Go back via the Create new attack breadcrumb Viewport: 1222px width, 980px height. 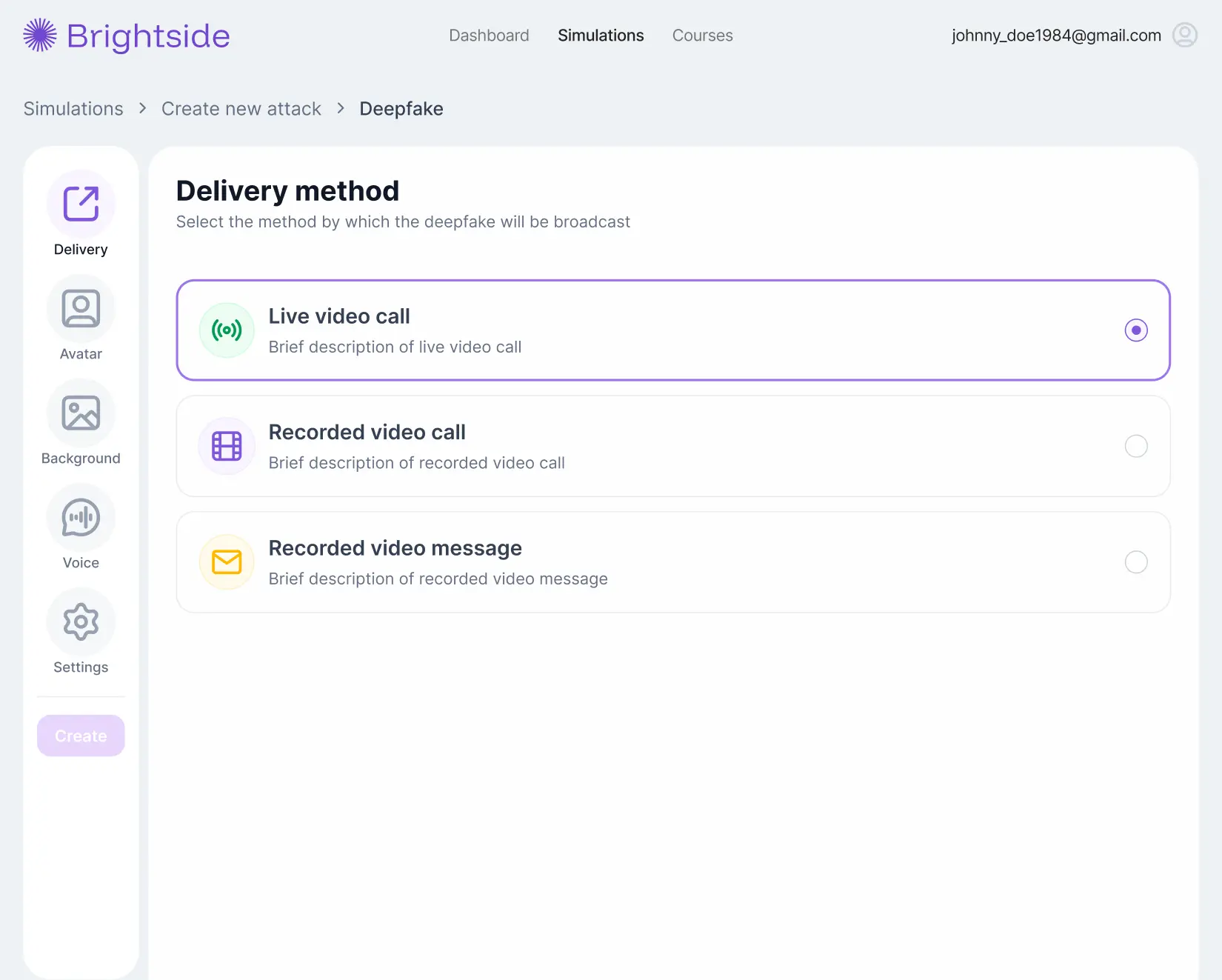pyautogui.click(x=241, y=108)
